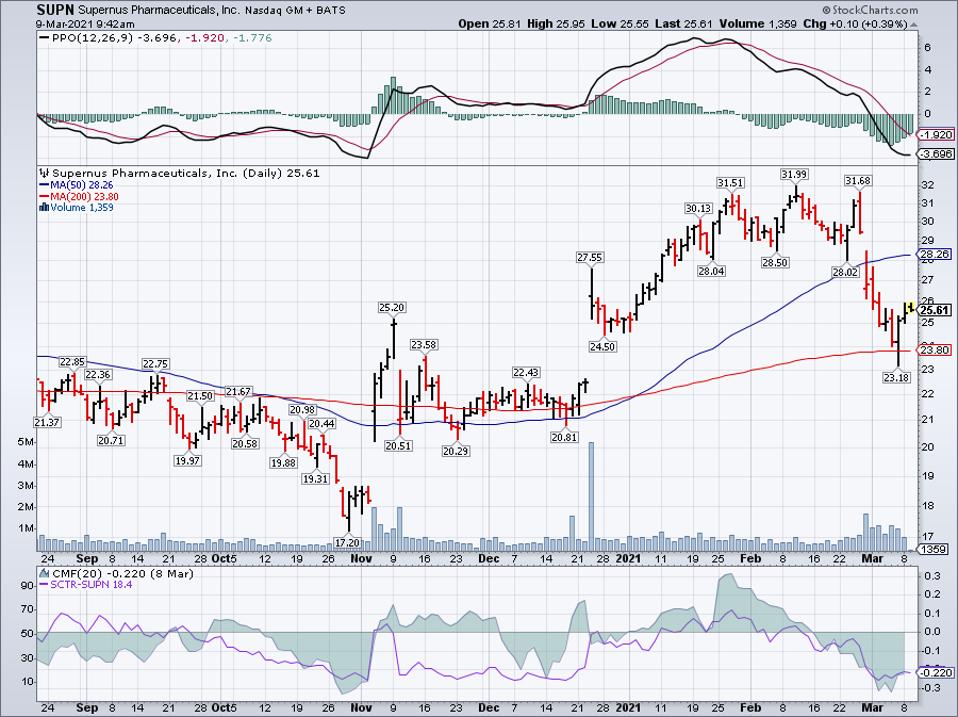Click the bar-chart icon before the Daily title
Image resolution: width=958 pixels, height=717 pixels.
[x=45, y=173]
